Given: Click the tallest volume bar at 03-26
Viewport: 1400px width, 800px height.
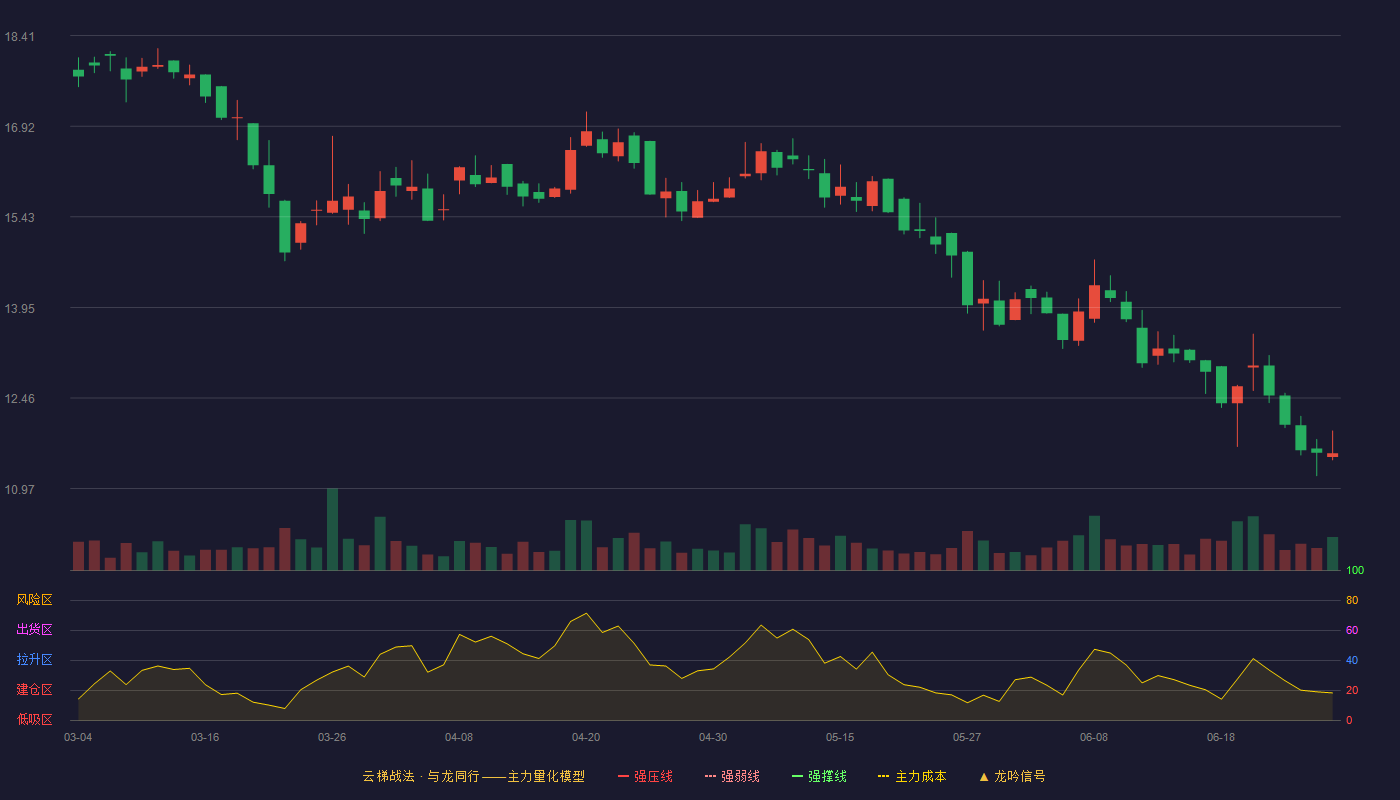Looking at the screenshot, I should coord(332,530).
